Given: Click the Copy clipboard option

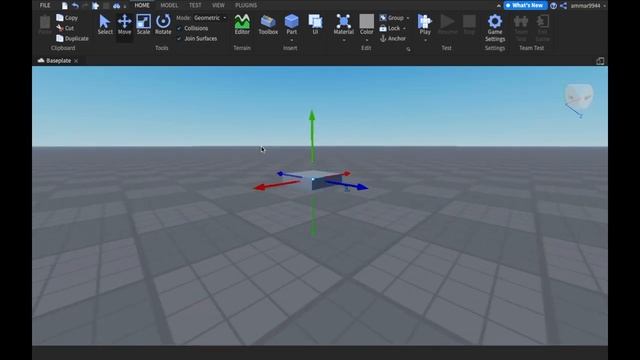Looking at the screenshot, I should [67, 18].
